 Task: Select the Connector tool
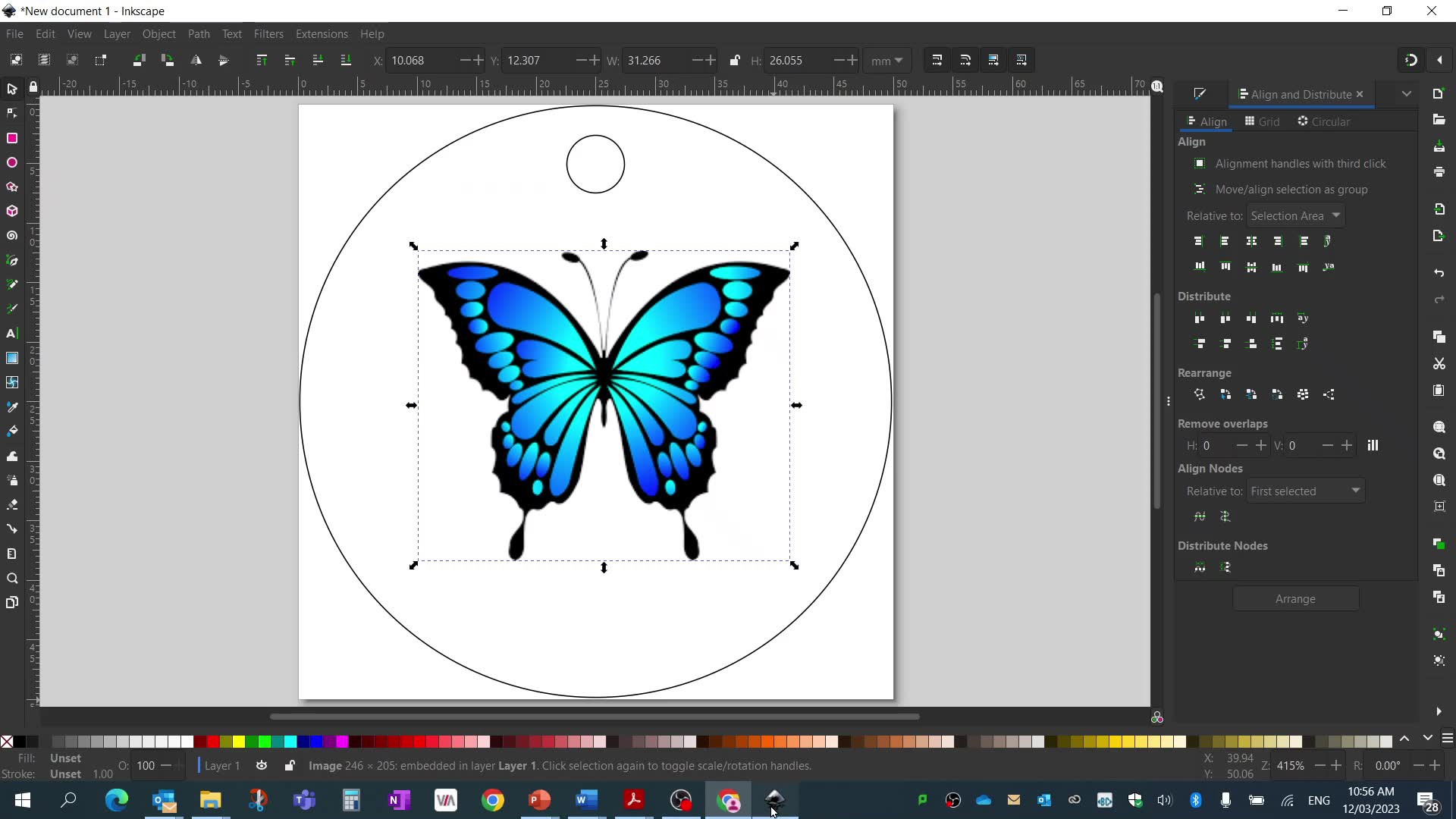[x=11, y=529]
